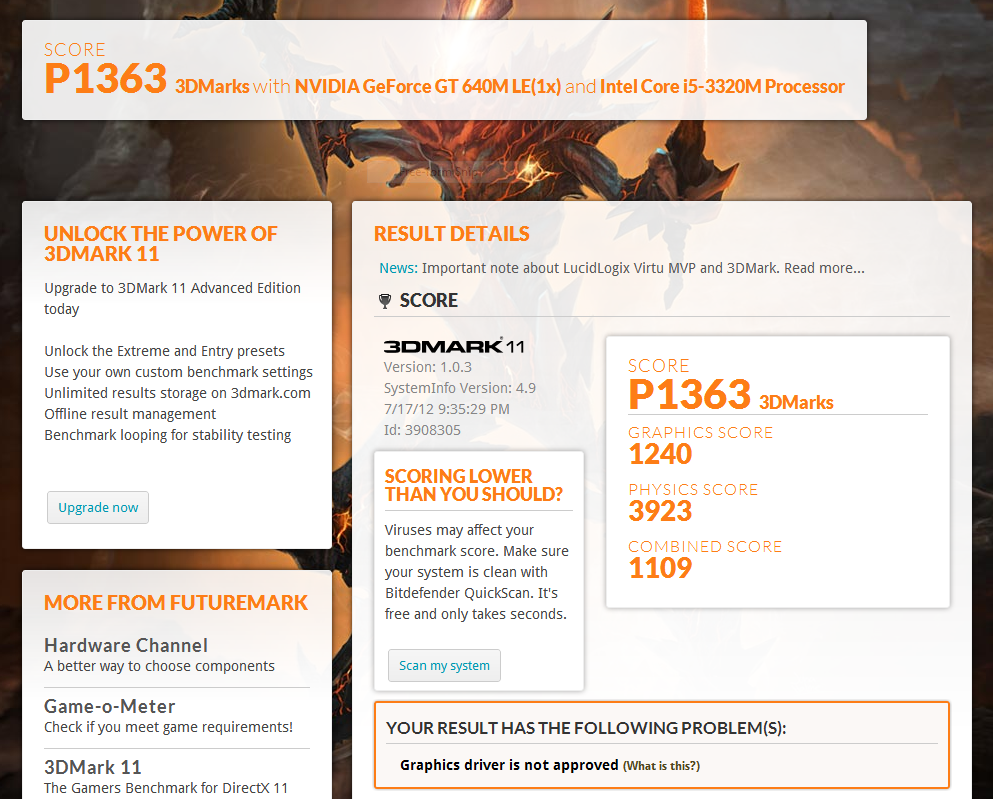Click Unlock the Extreme and Entry presets line
Screen dimensions: 993x799
(x=165, y=351)
